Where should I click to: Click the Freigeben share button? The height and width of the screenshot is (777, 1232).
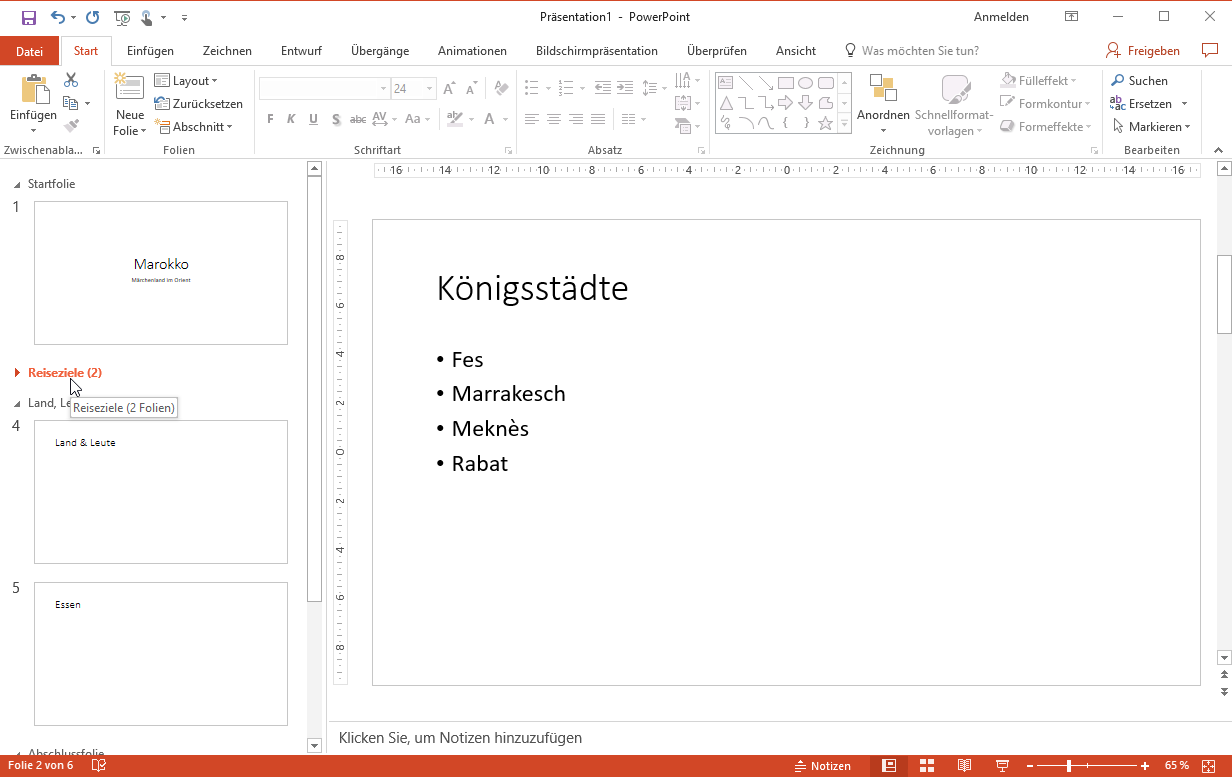(x=1143, y=51)
